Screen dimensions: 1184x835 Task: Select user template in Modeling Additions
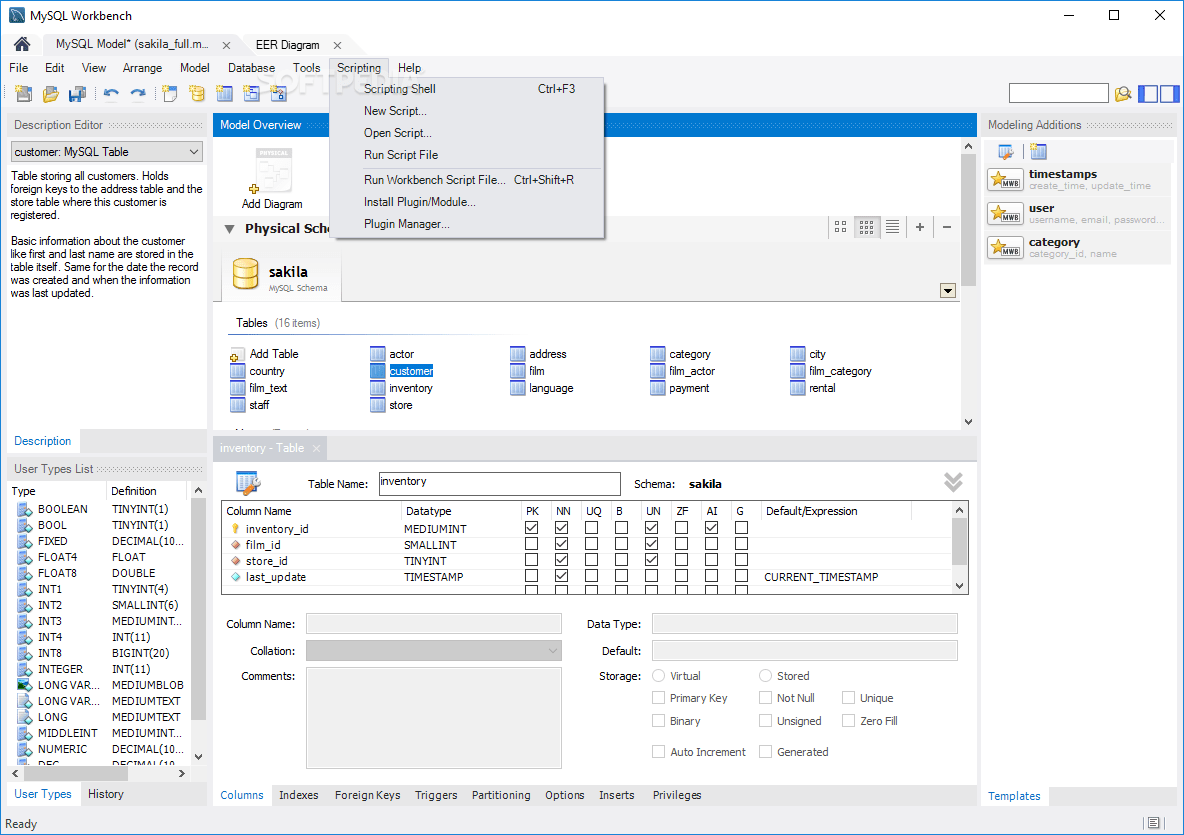(x=1078, y=214)
